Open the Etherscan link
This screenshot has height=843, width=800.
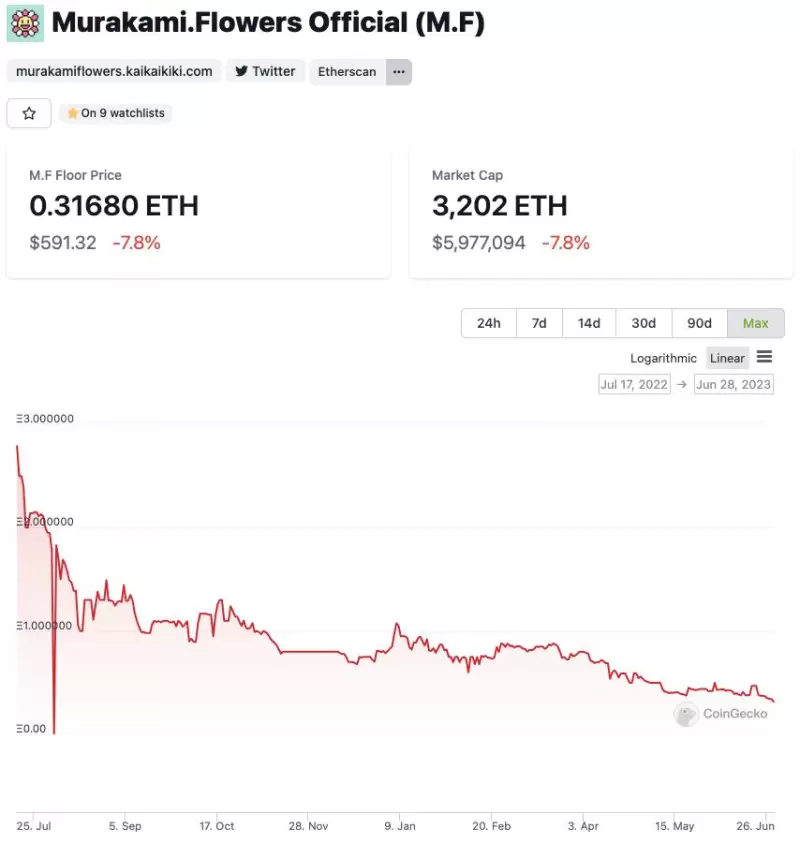point(347,72)
